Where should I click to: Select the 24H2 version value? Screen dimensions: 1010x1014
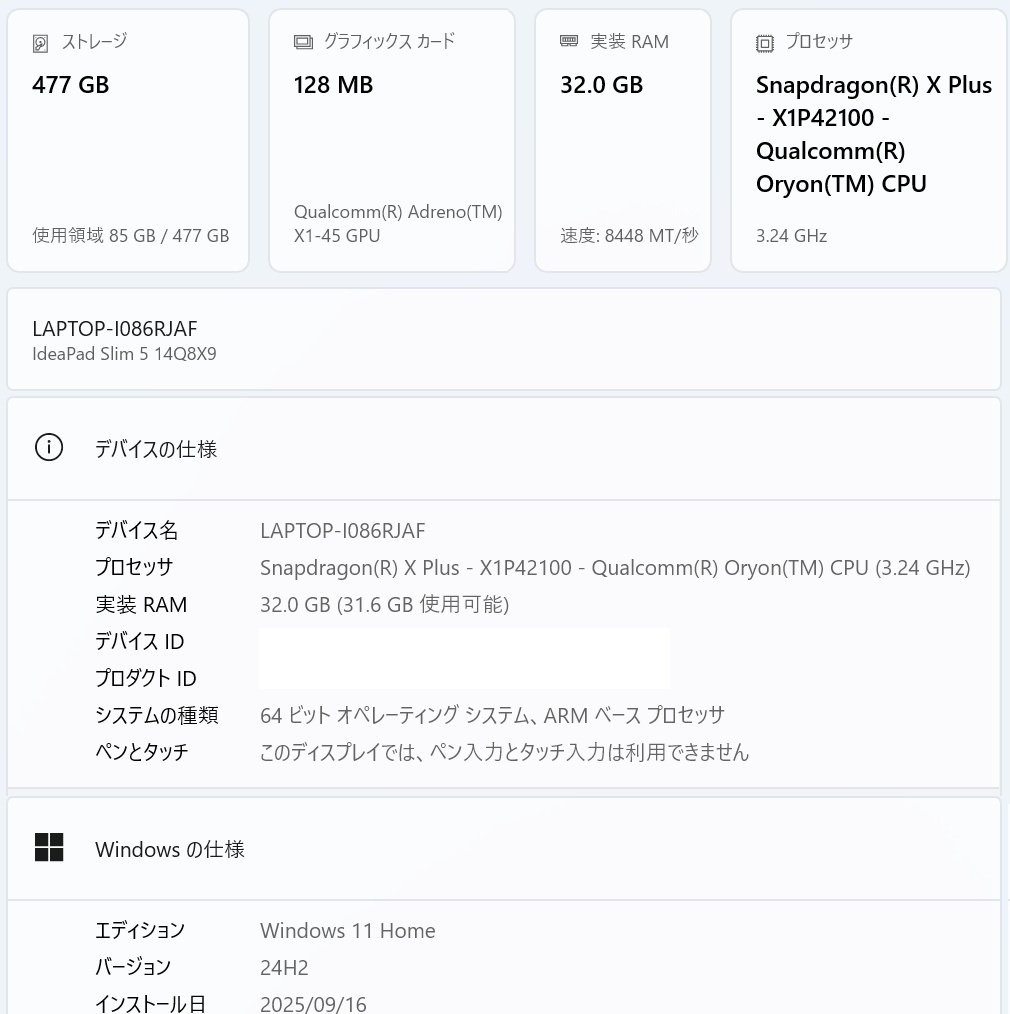(284, 967)
